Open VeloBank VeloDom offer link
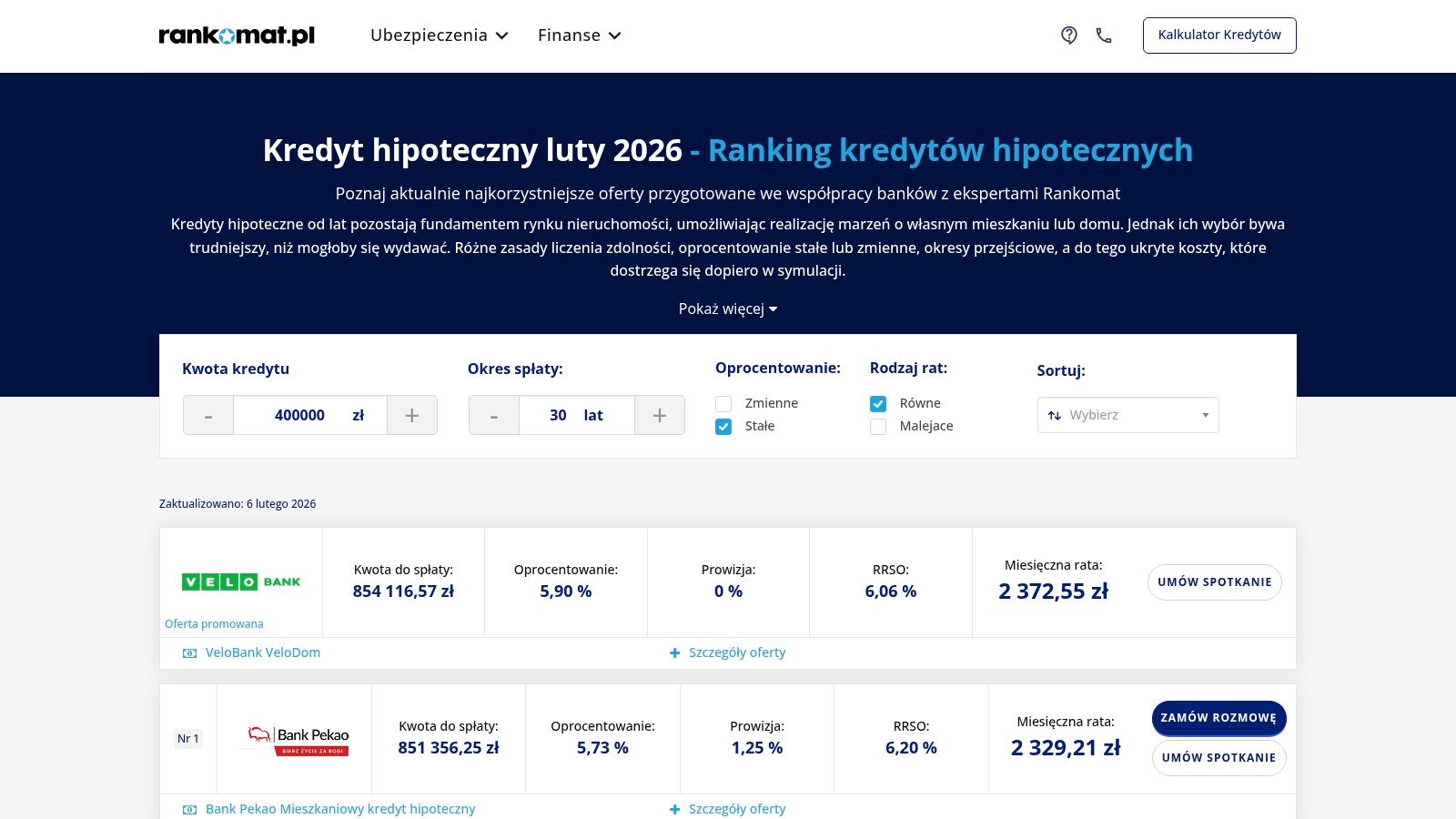 (263, 653)
